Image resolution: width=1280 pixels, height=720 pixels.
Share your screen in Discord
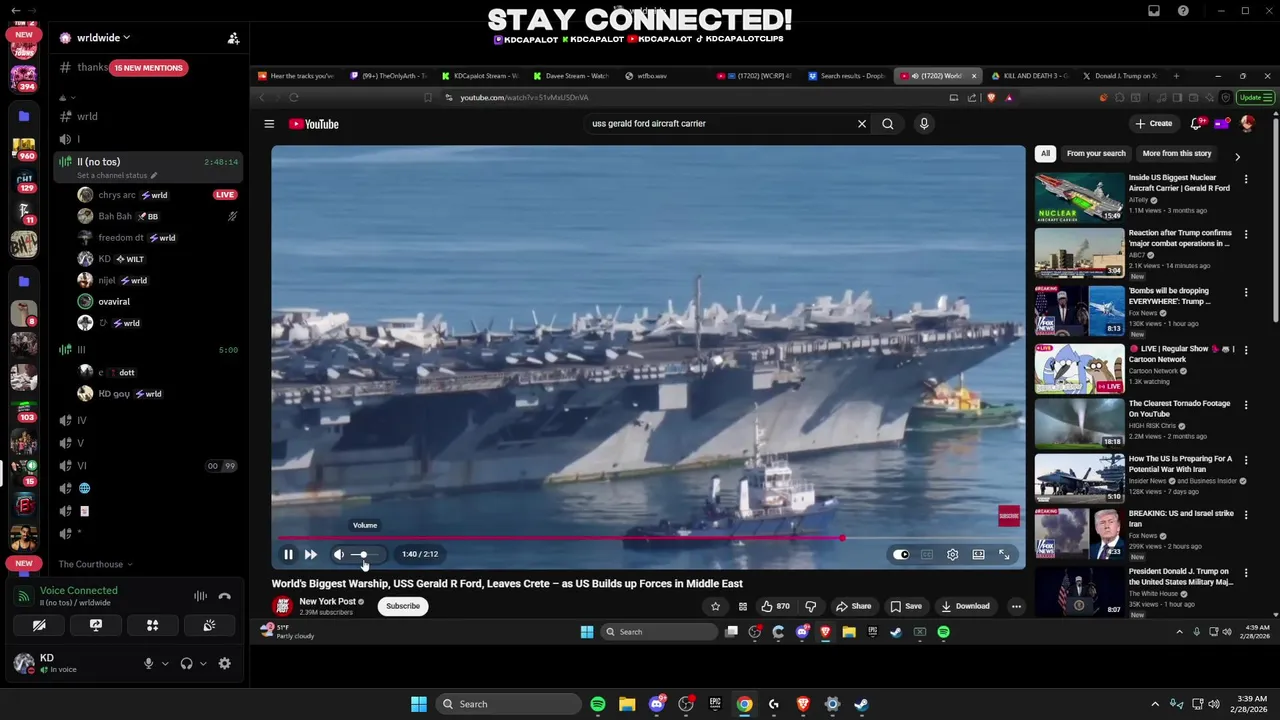click(96, 625)
